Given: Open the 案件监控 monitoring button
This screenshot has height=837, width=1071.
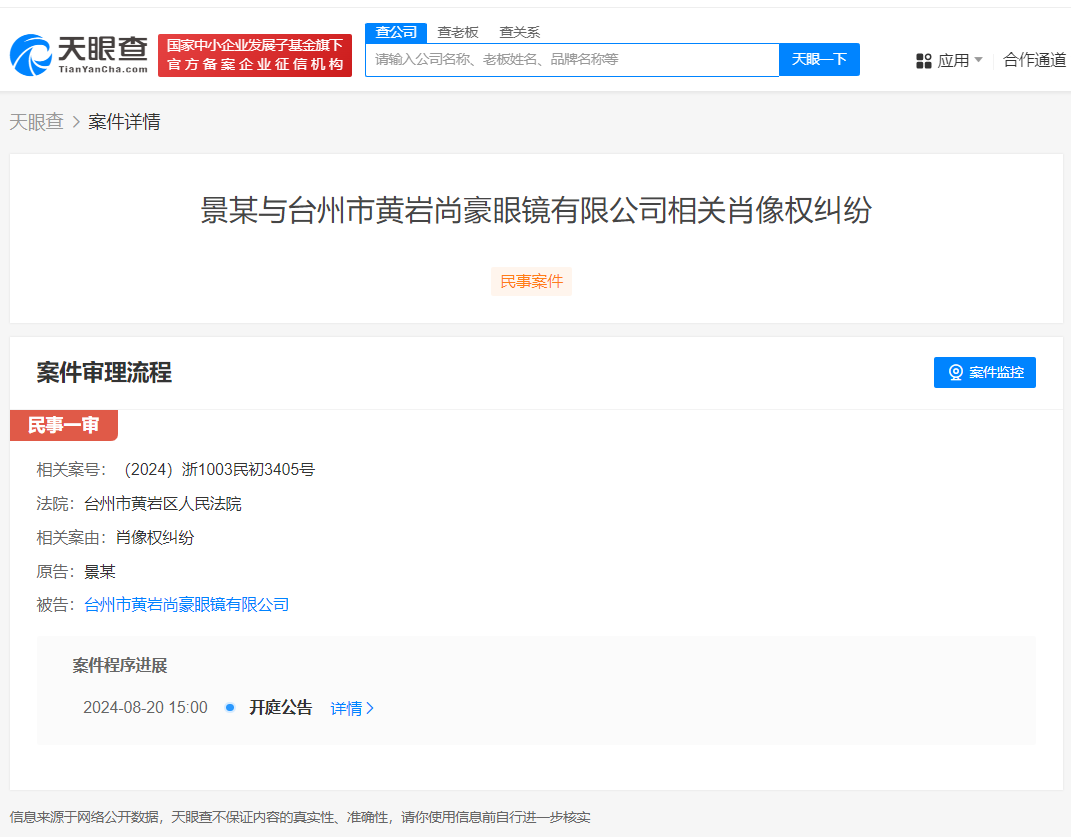Looking at the screenshot, I should (x=985, y=372).
